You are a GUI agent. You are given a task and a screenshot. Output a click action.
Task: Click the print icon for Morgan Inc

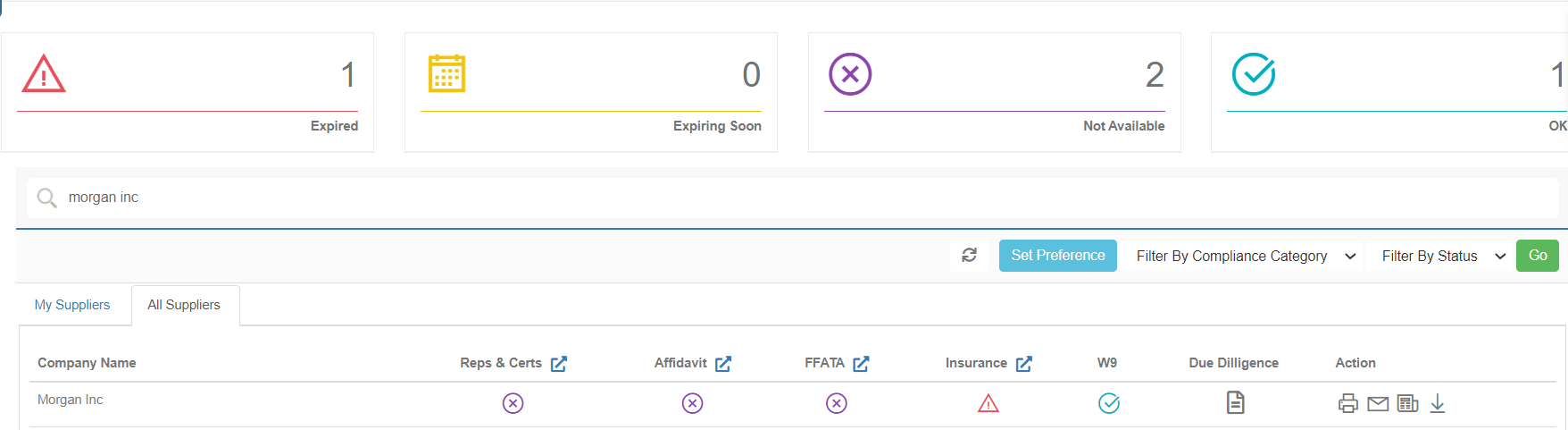pos(1348,404)
